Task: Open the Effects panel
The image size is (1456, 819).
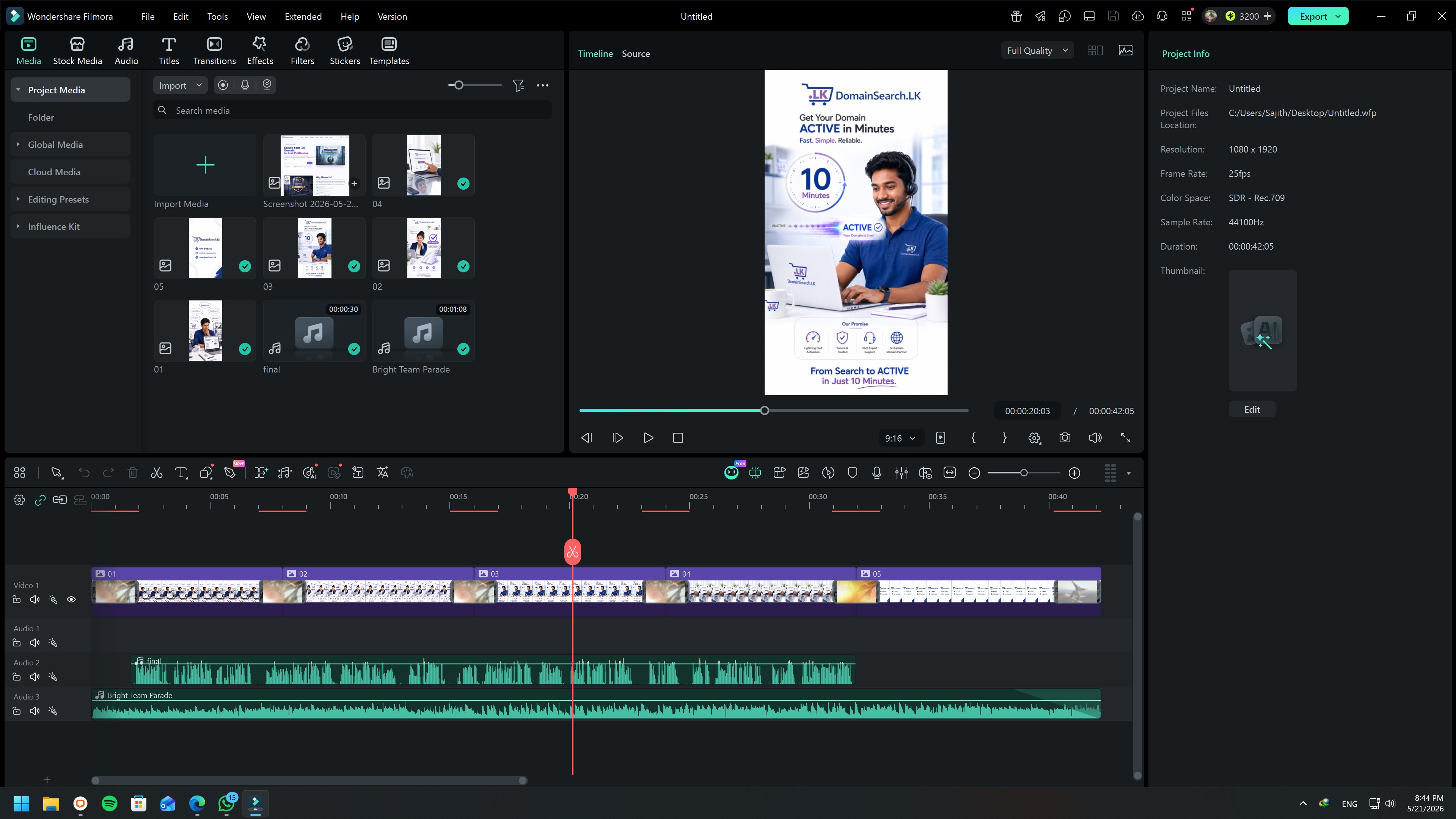Action: point(259,51)
